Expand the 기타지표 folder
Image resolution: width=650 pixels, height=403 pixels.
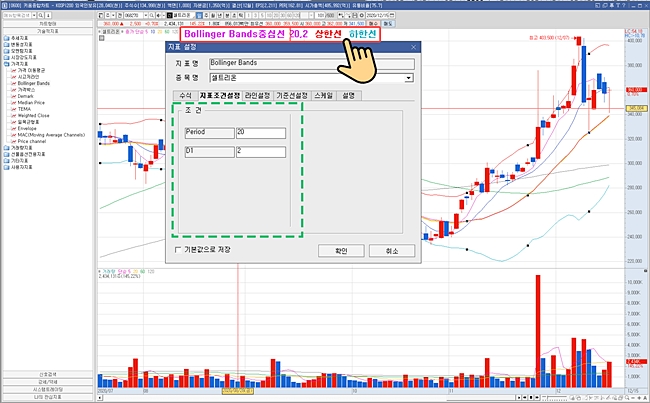click(6, 160)
